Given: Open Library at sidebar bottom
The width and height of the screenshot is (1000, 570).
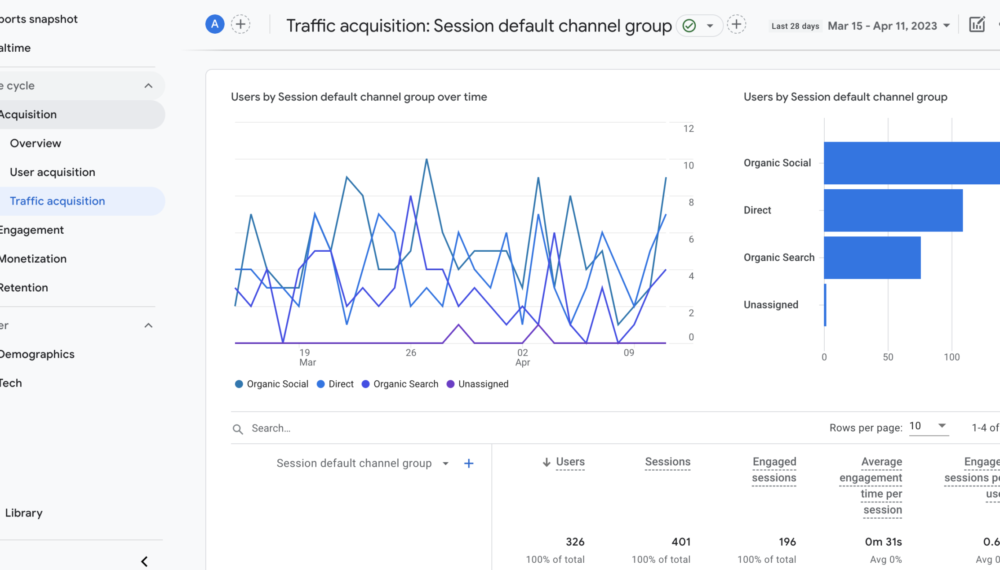Looking at the screenshot, I should [x=24, y=513].
